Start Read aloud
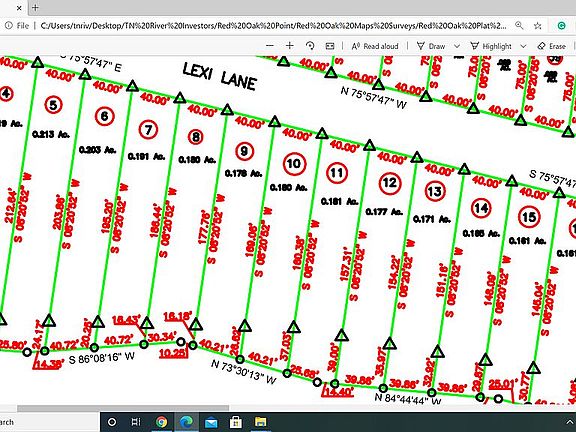The height and width of the screenshot is (432, 576). pos(375,46)
